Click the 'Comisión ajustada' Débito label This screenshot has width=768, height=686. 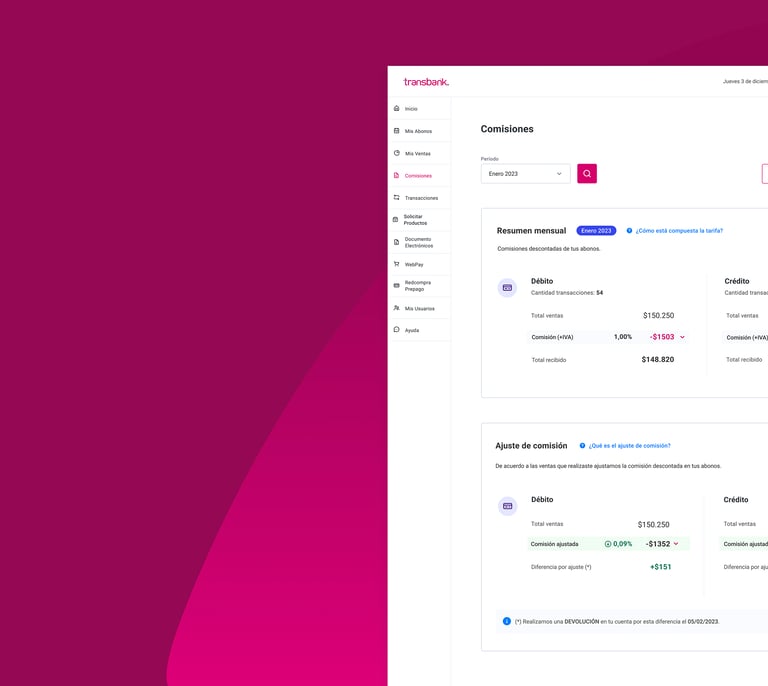click(554, 544)
